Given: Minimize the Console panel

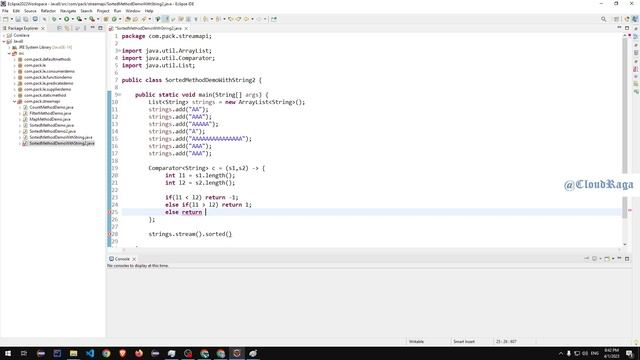Looking at the screenshot, I should [620, 259].
